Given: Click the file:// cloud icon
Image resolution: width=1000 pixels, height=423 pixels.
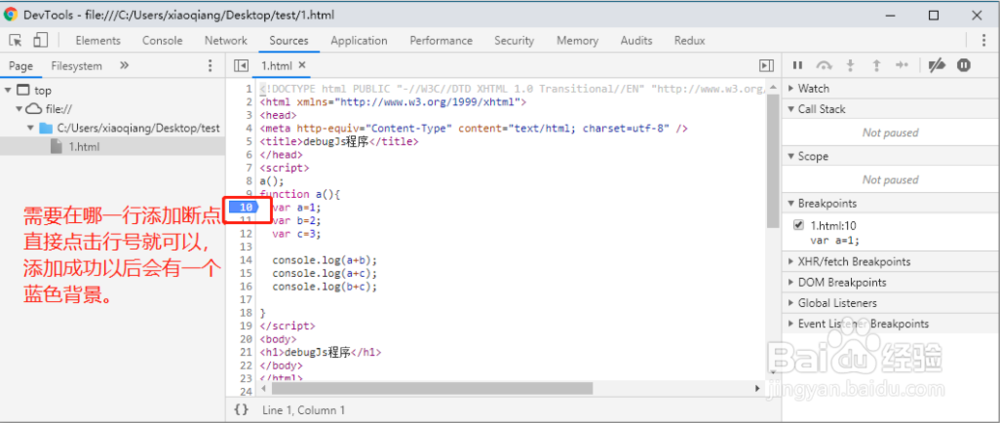Looking at the screenshot, I should [33, 109].
